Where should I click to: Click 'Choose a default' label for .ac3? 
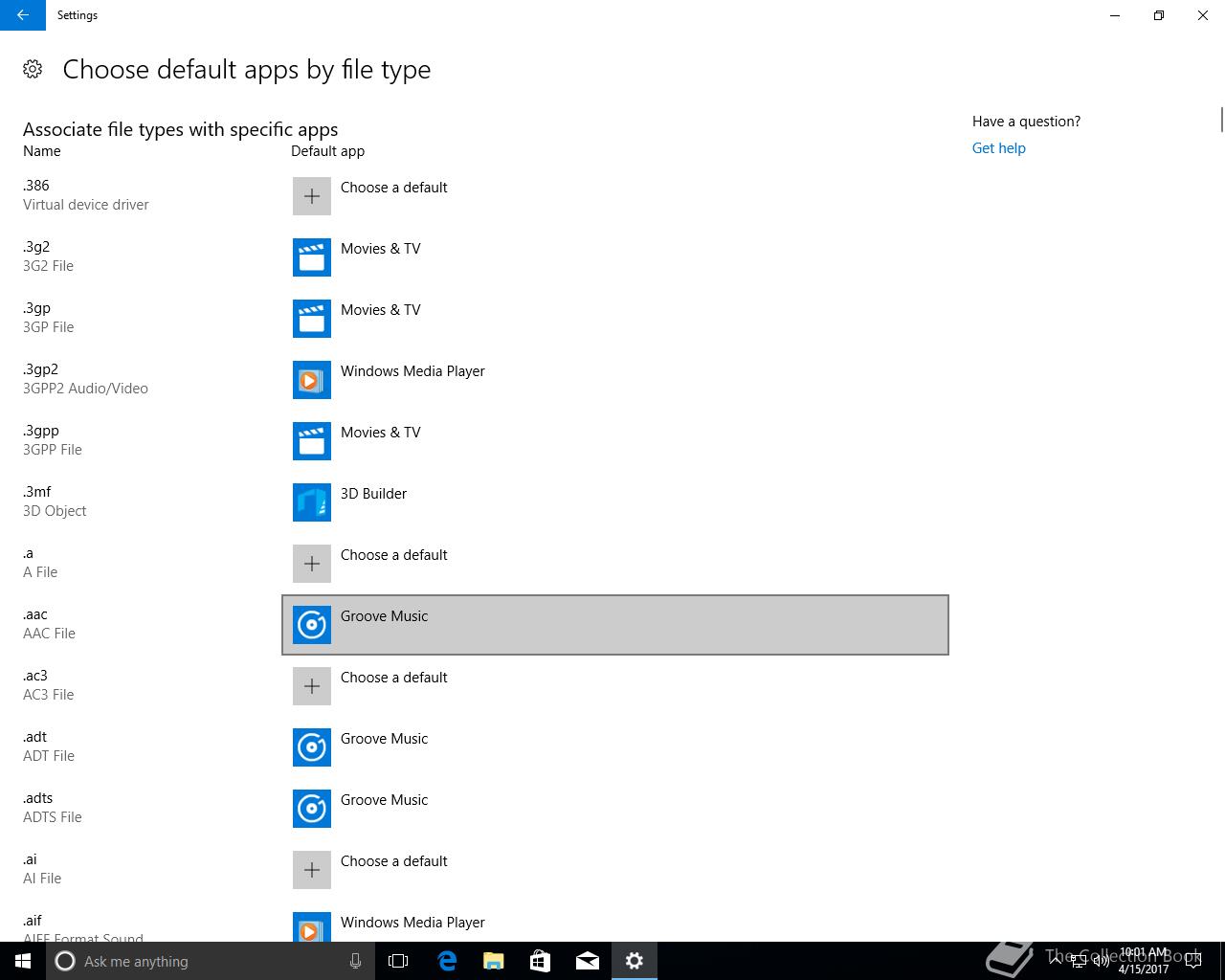pos(393,678)
